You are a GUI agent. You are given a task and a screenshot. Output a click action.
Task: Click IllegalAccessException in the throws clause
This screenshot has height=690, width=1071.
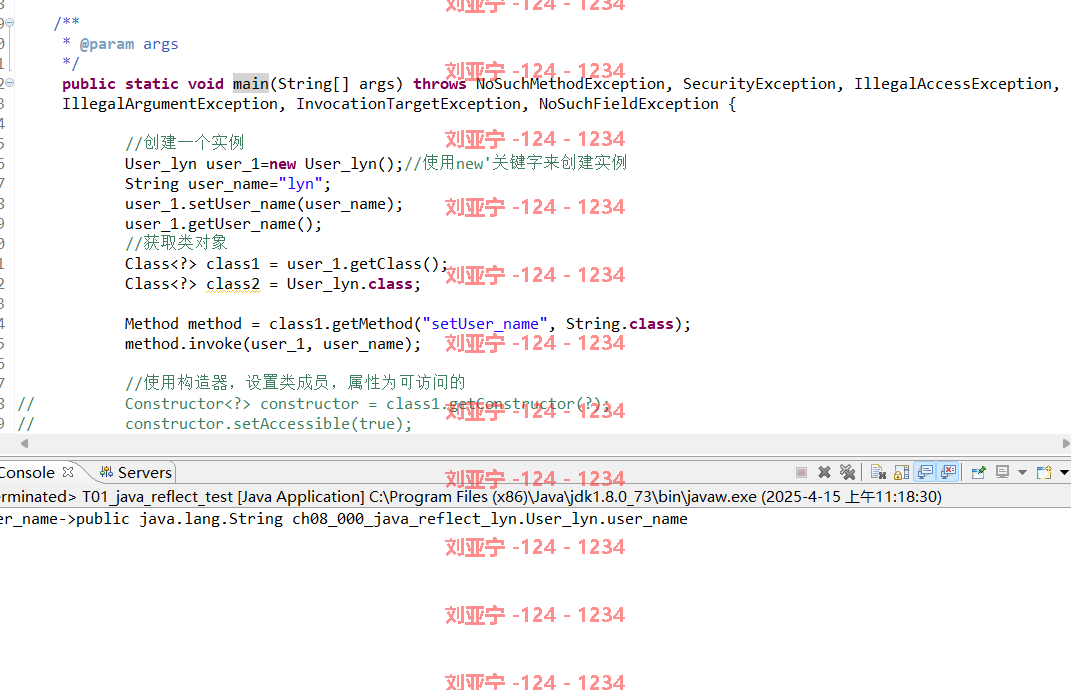coord(953,83)
